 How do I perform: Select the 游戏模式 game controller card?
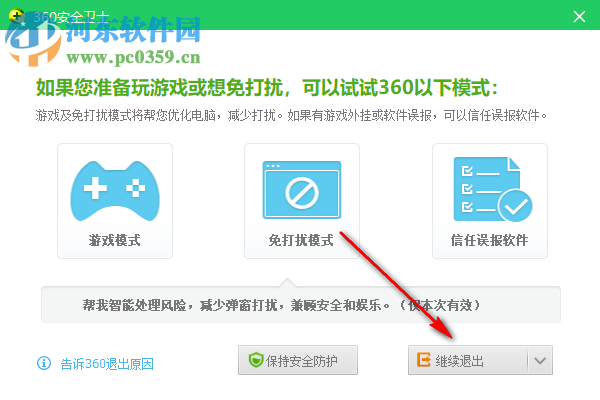pos(115,201)
